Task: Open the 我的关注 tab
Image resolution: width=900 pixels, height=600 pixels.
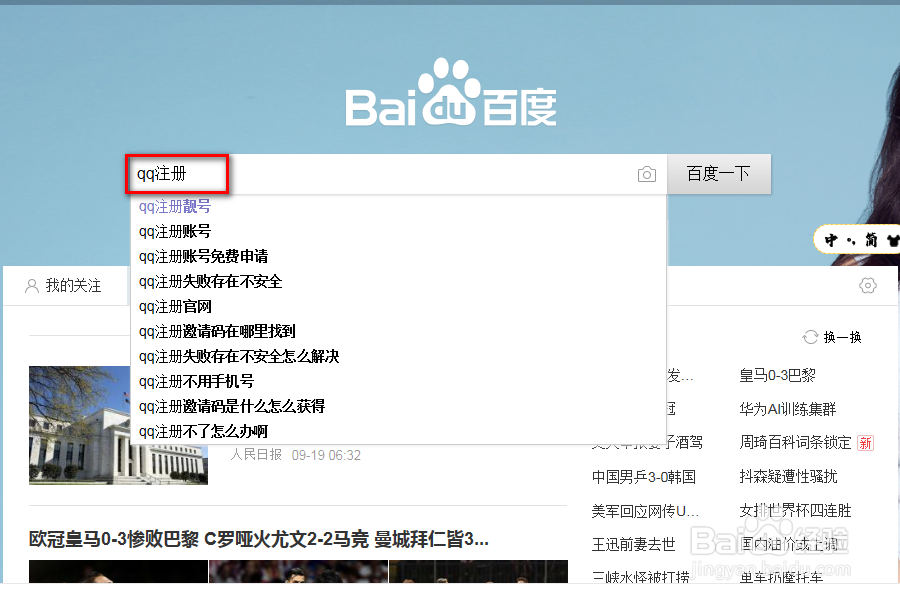Action: (63, 285)
